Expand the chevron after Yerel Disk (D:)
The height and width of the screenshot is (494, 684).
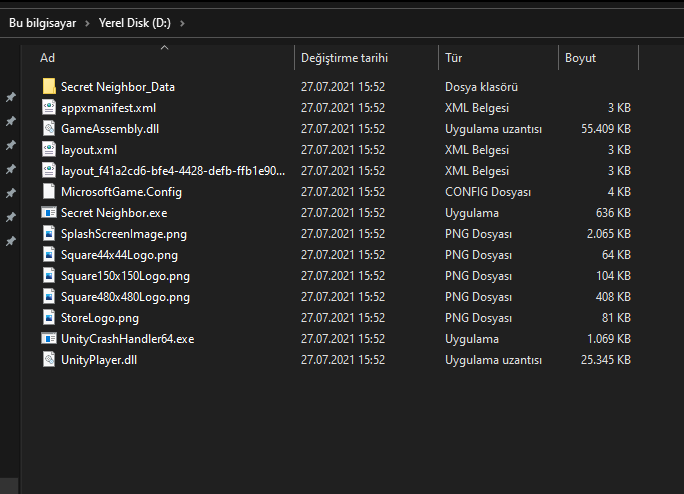point(181,22)
